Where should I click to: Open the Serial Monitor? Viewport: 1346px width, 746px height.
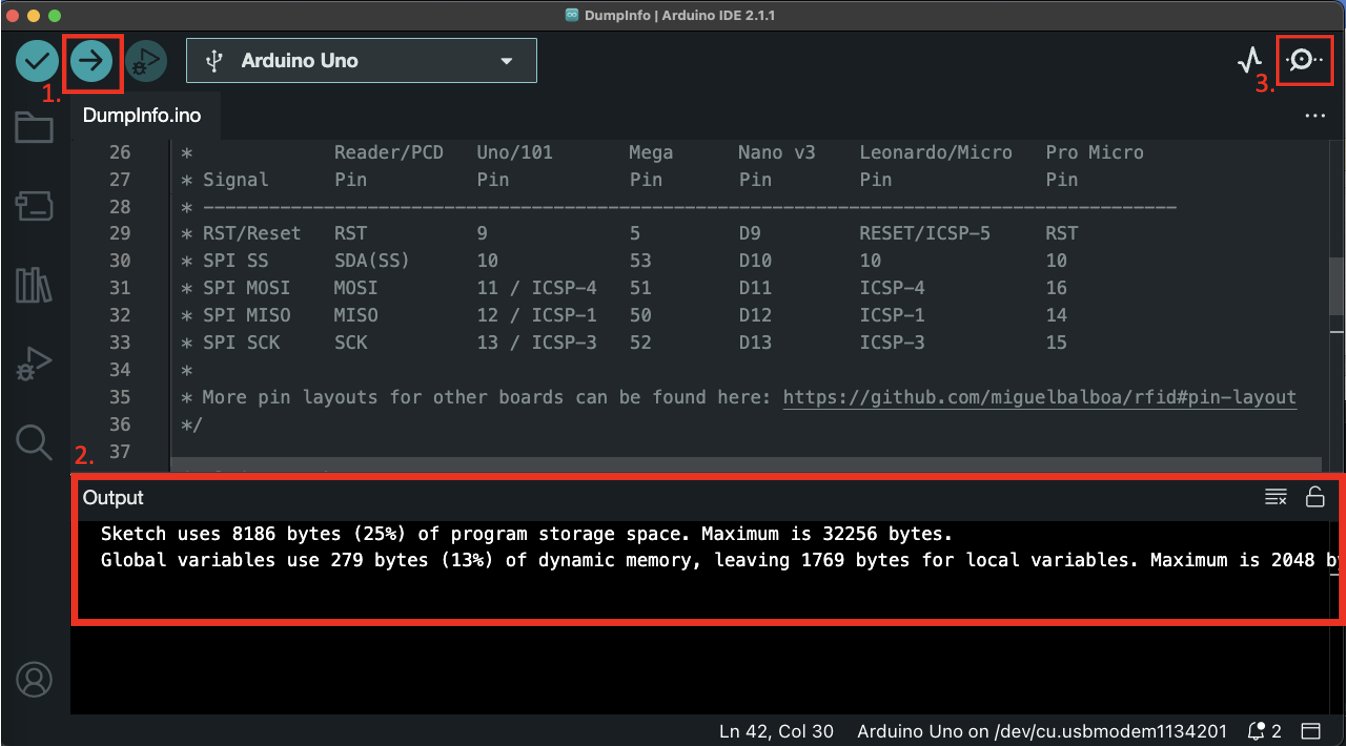(1304, 61)
